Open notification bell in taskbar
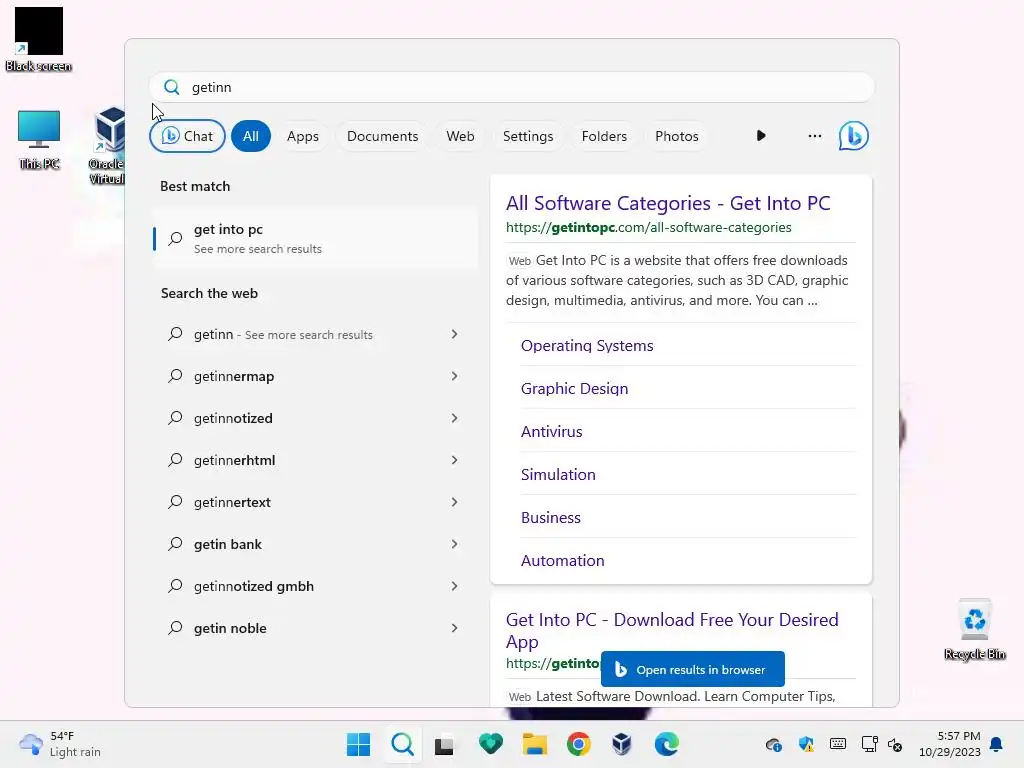 [x=996, y=744]
